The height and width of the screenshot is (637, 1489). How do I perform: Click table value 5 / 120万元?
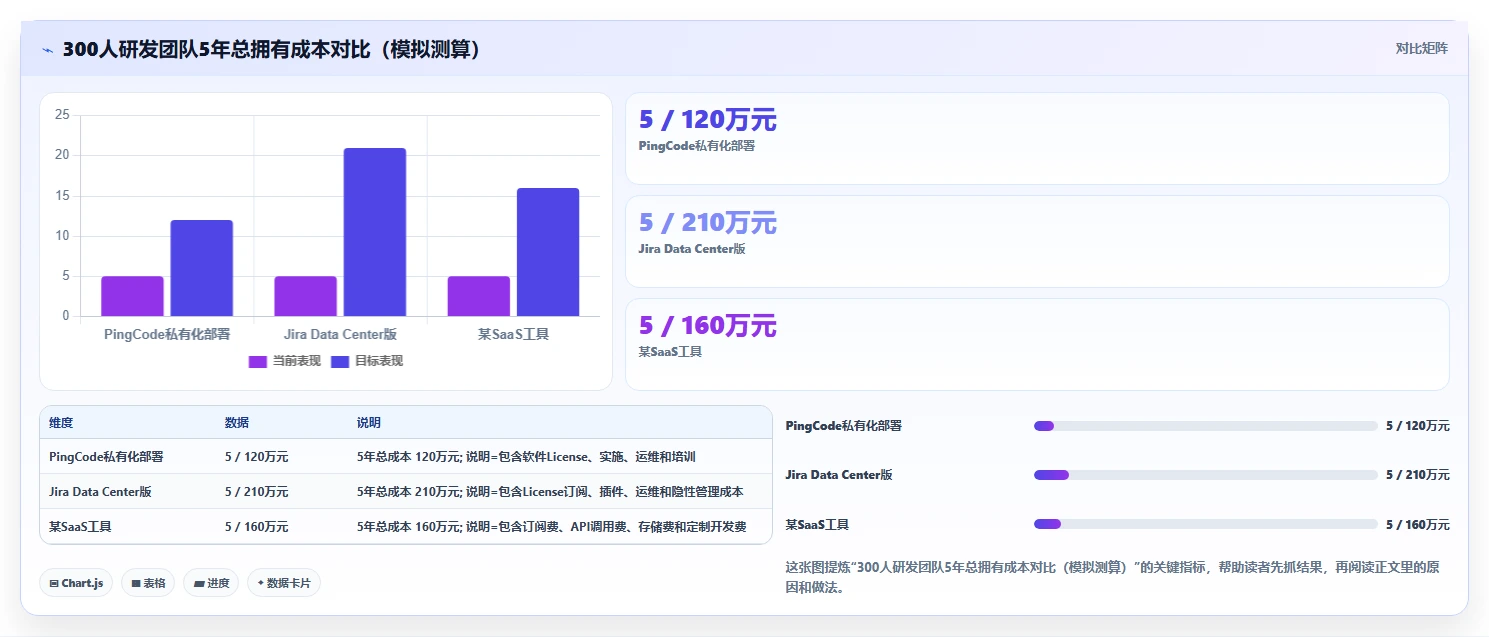pyautogui.click(x=257, y=456)
